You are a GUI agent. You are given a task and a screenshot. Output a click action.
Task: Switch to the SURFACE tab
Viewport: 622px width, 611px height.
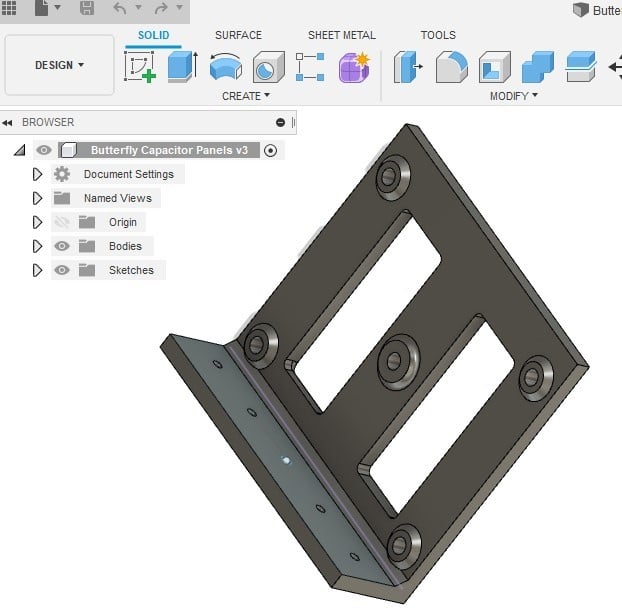pos(238,35)
